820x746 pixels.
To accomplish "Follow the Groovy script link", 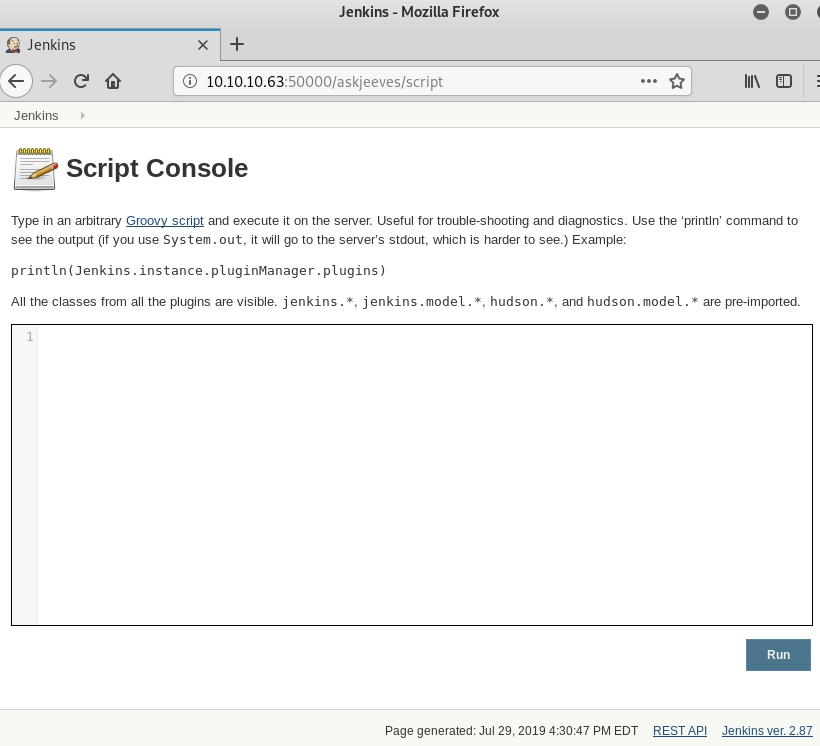I will coord(165,221).
